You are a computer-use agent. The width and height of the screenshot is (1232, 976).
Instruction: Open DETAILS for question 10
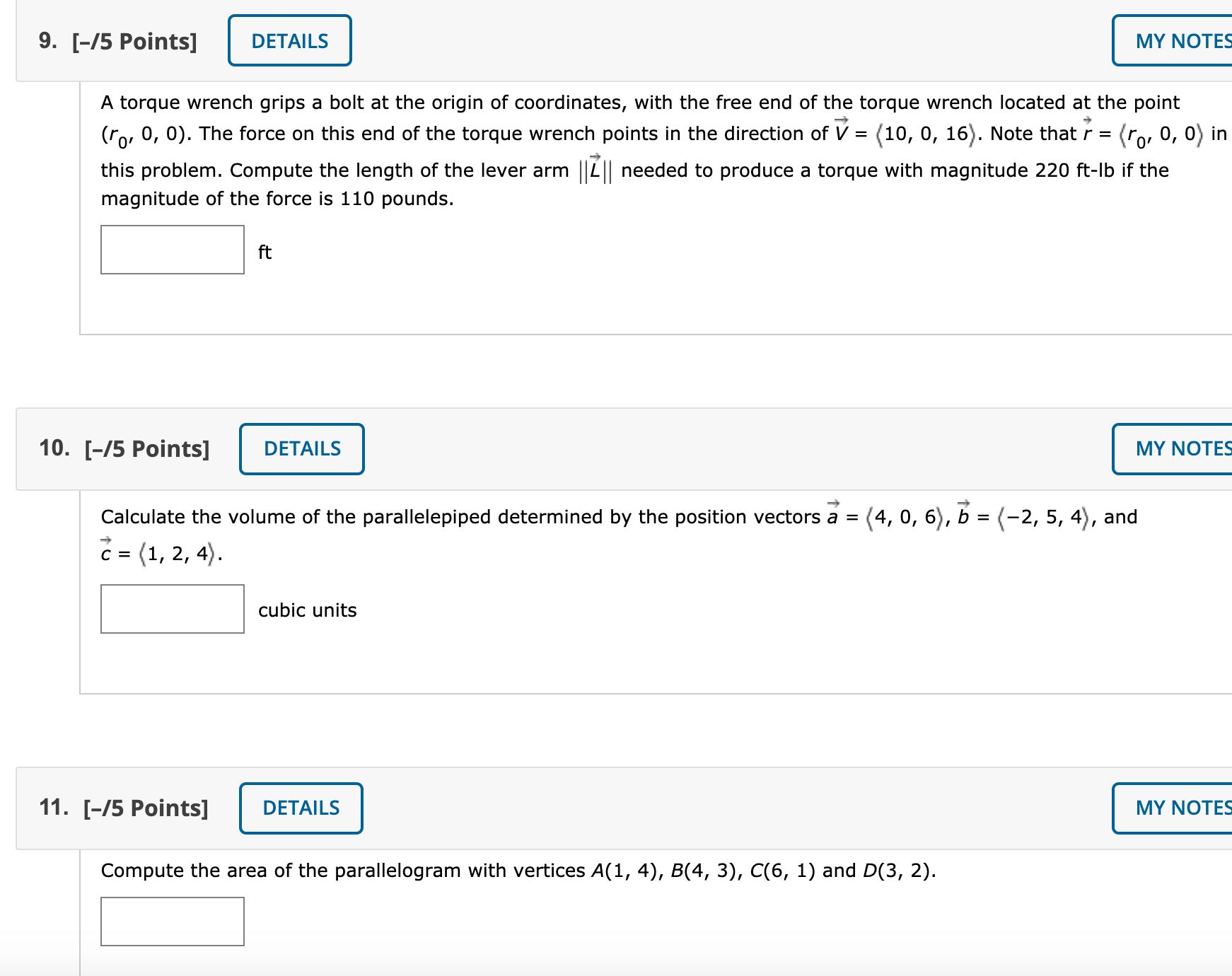[x=301, y=448]
